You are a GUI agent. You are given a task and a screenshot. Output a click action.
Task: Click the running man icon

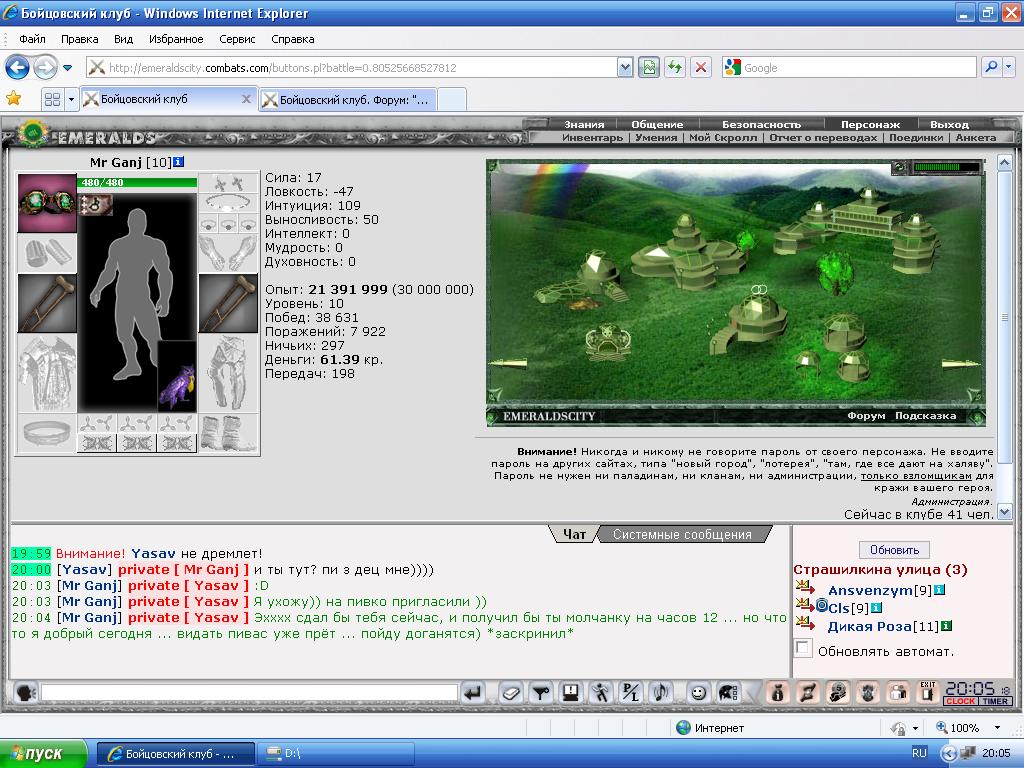point(601,692)
